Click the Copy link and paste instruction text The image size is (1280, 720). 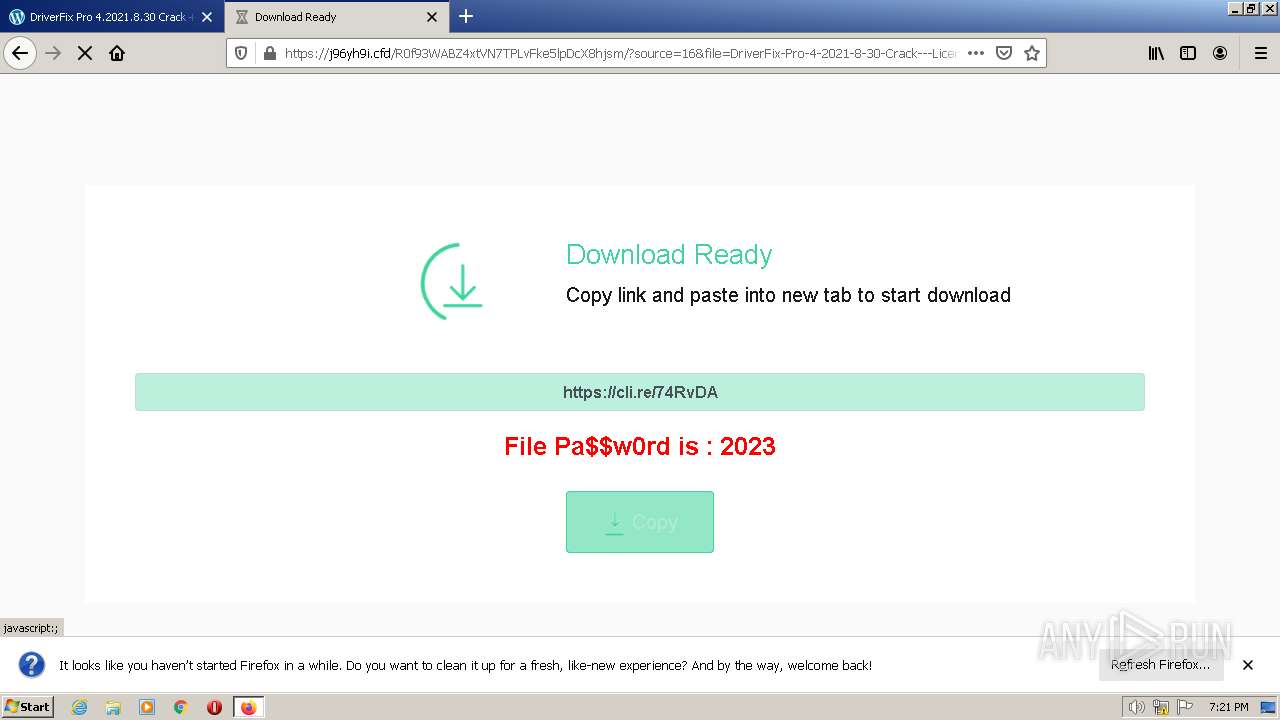click(788, 295)
